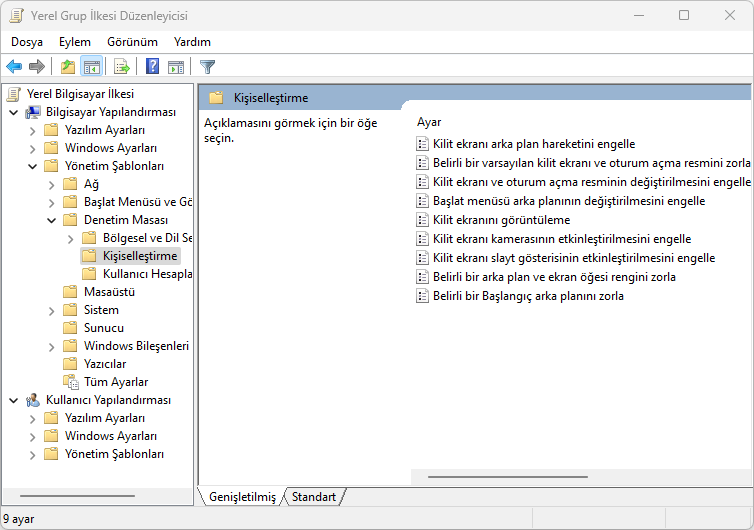Open help via blue question icon
Image resolution: width=754 pixels, height=530 pixels.
point(152,66)
